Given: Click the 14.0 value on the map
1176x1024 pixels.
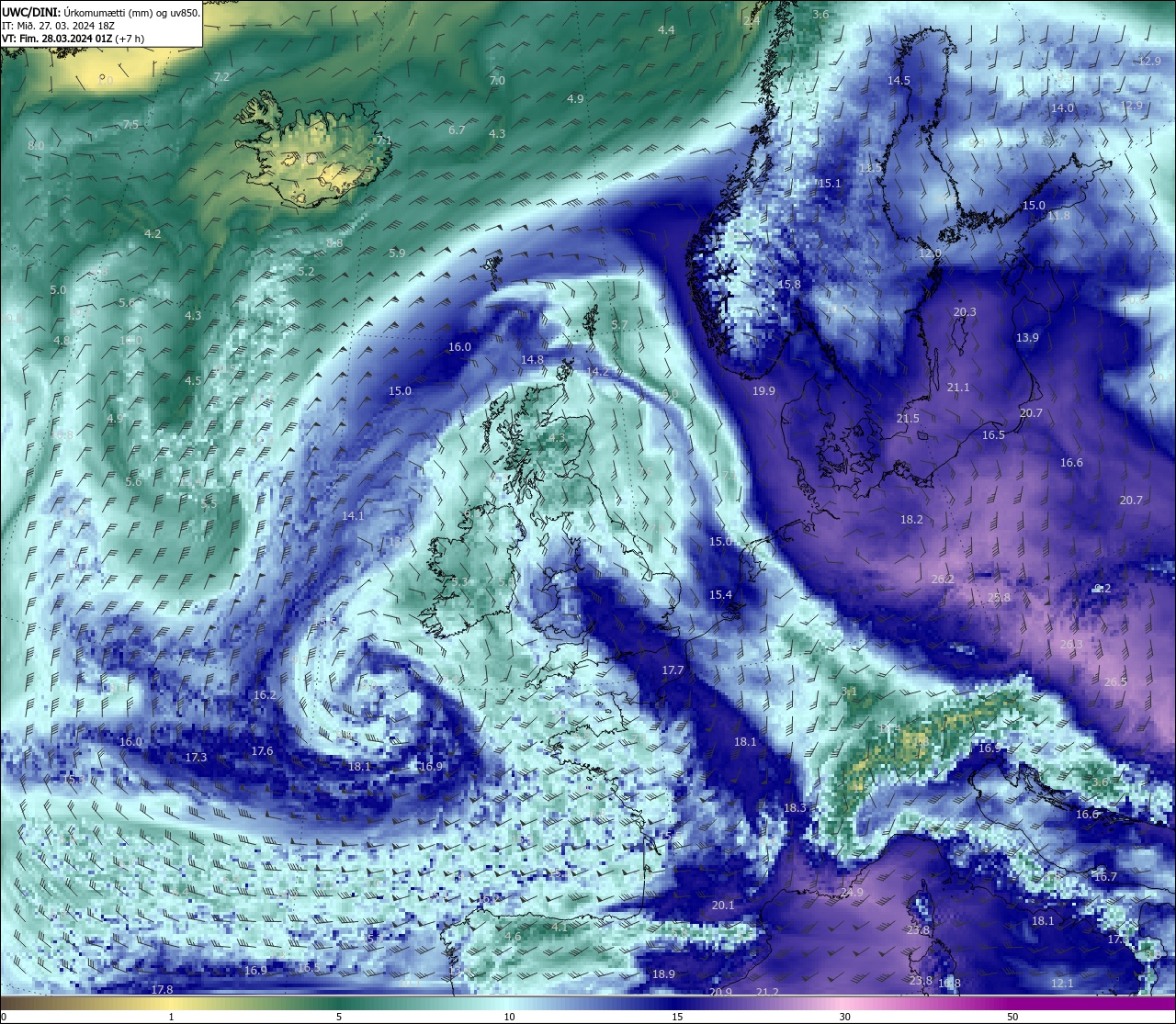Looking at the screenshot, I should pyautogui.click(x=1062, y=108).
